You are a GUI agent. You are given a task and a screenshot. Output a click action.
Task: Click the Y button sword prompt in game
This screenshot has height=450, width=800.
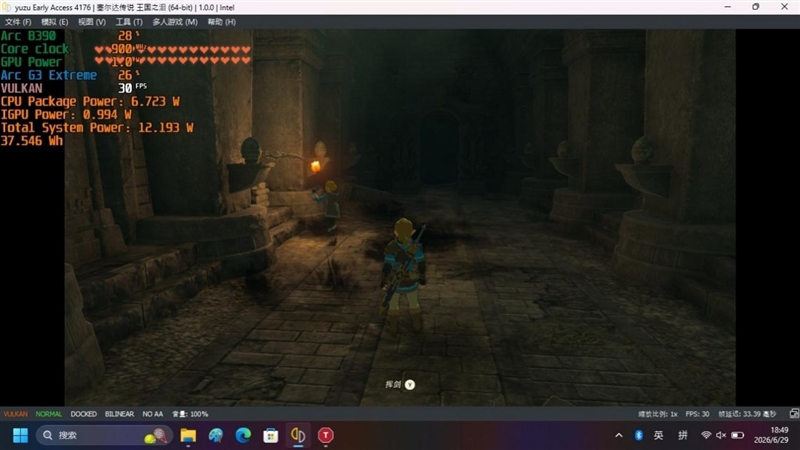click(410, 385)
